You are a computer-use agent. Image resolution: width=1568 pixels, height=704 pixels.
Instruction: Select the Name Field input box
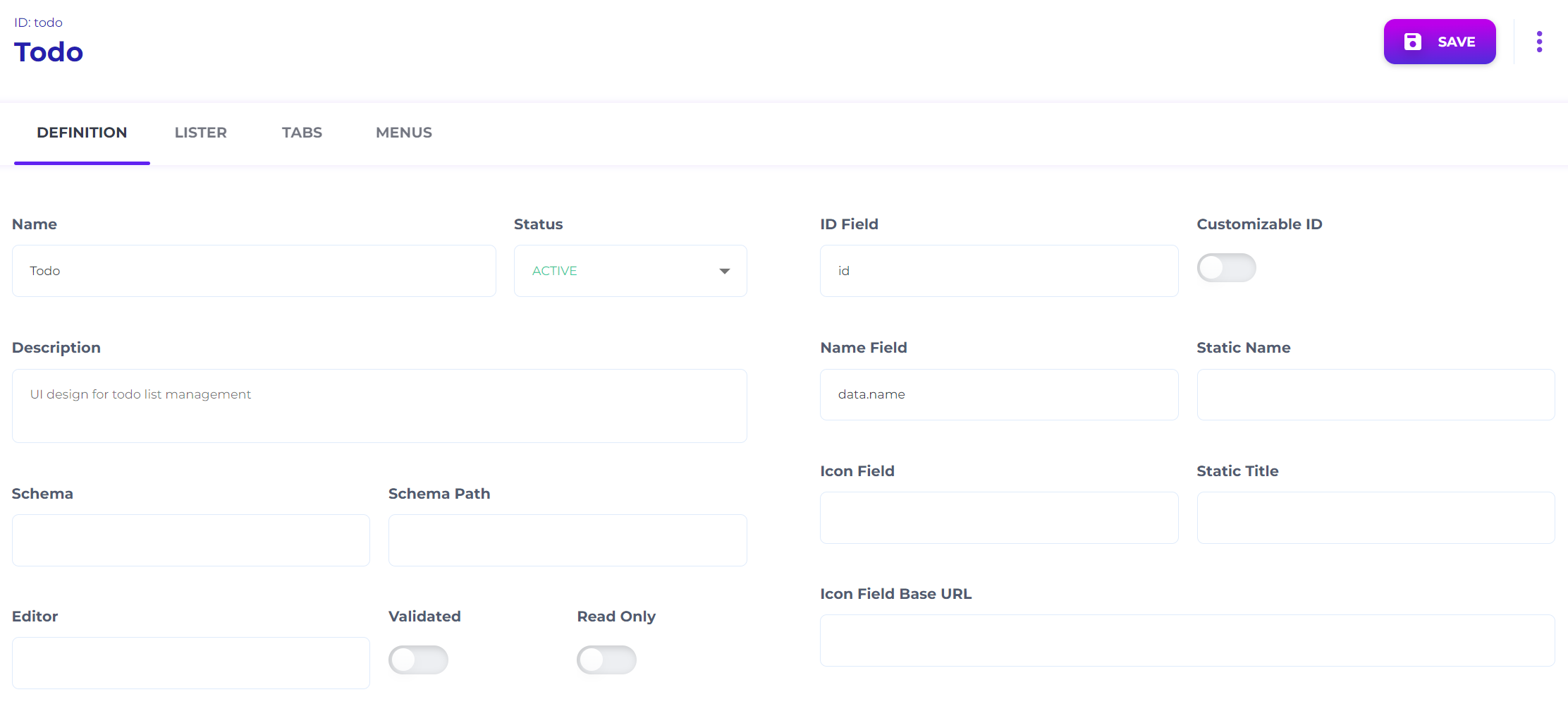coord(998,394)
